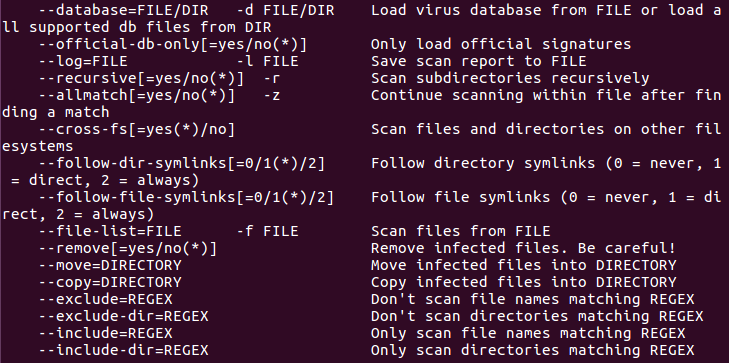Image resolution: width=729 pixels, height=363 pixels.
Task: Click the --official-db-only option text
Action: 173,44
